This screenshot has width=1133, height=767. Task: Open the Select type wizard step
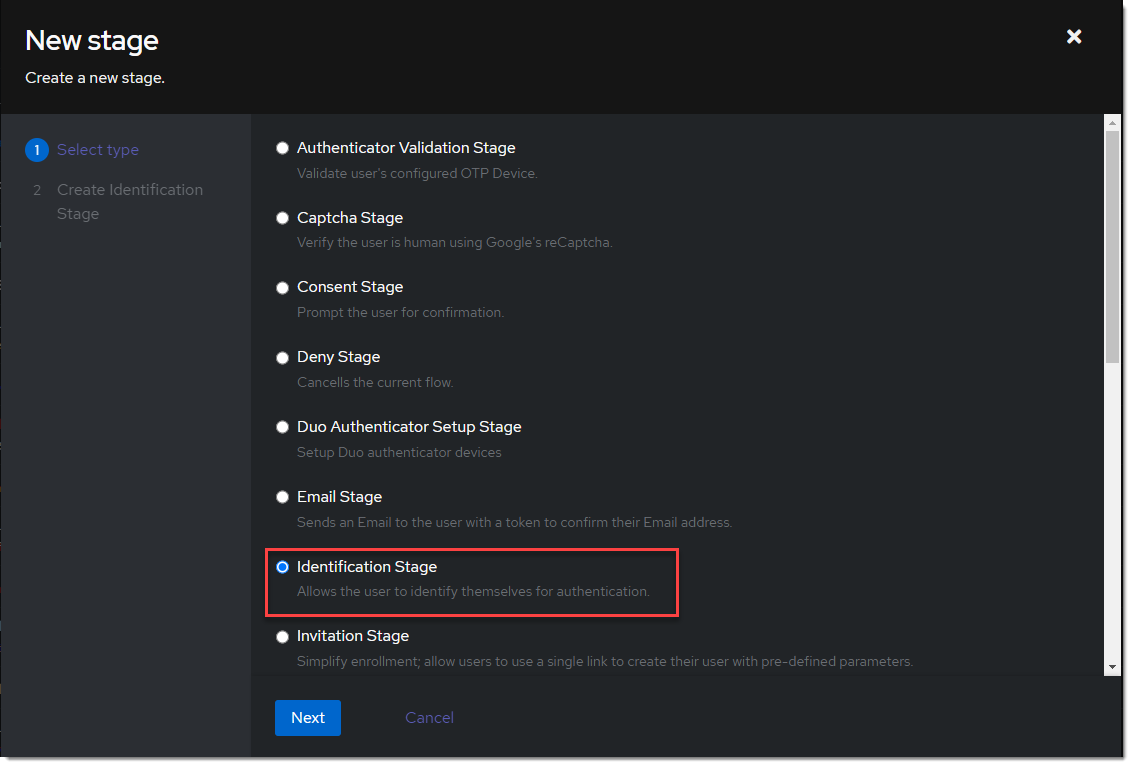pos(97,149)
